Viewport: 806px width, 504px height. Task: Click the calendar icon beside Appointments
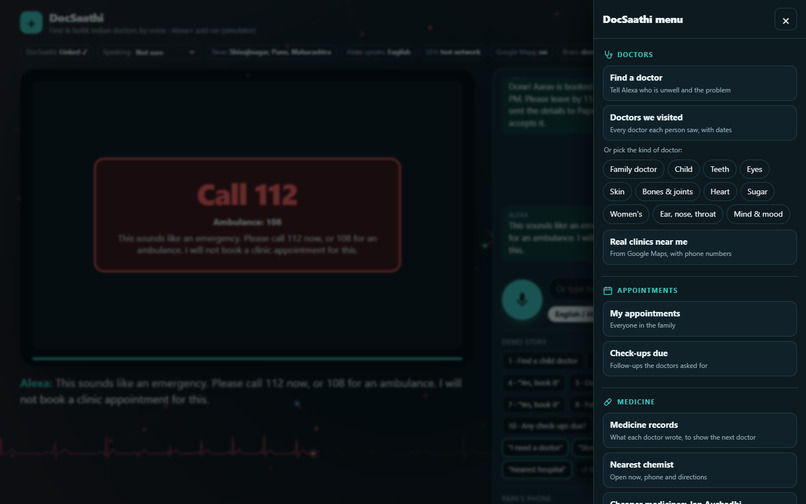pyautogui.click(x=608, y=291)
